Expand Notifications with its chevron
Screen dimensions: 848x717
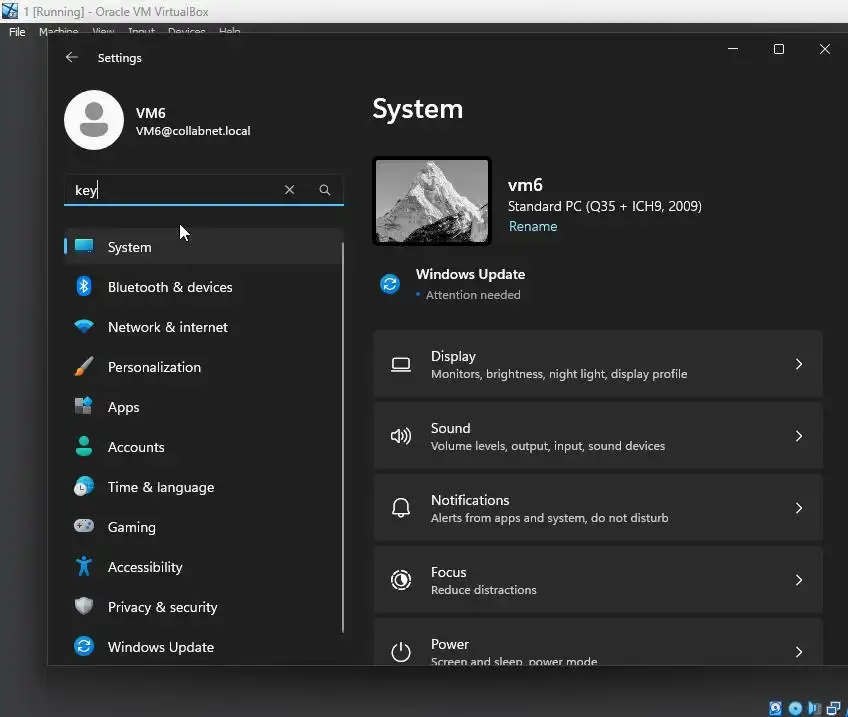click(x=799, y=508)
